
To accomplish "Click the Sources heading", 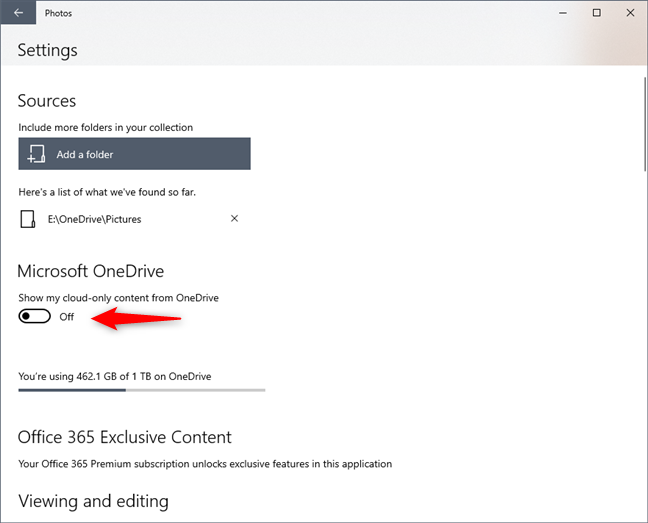I will coord(47,101).
